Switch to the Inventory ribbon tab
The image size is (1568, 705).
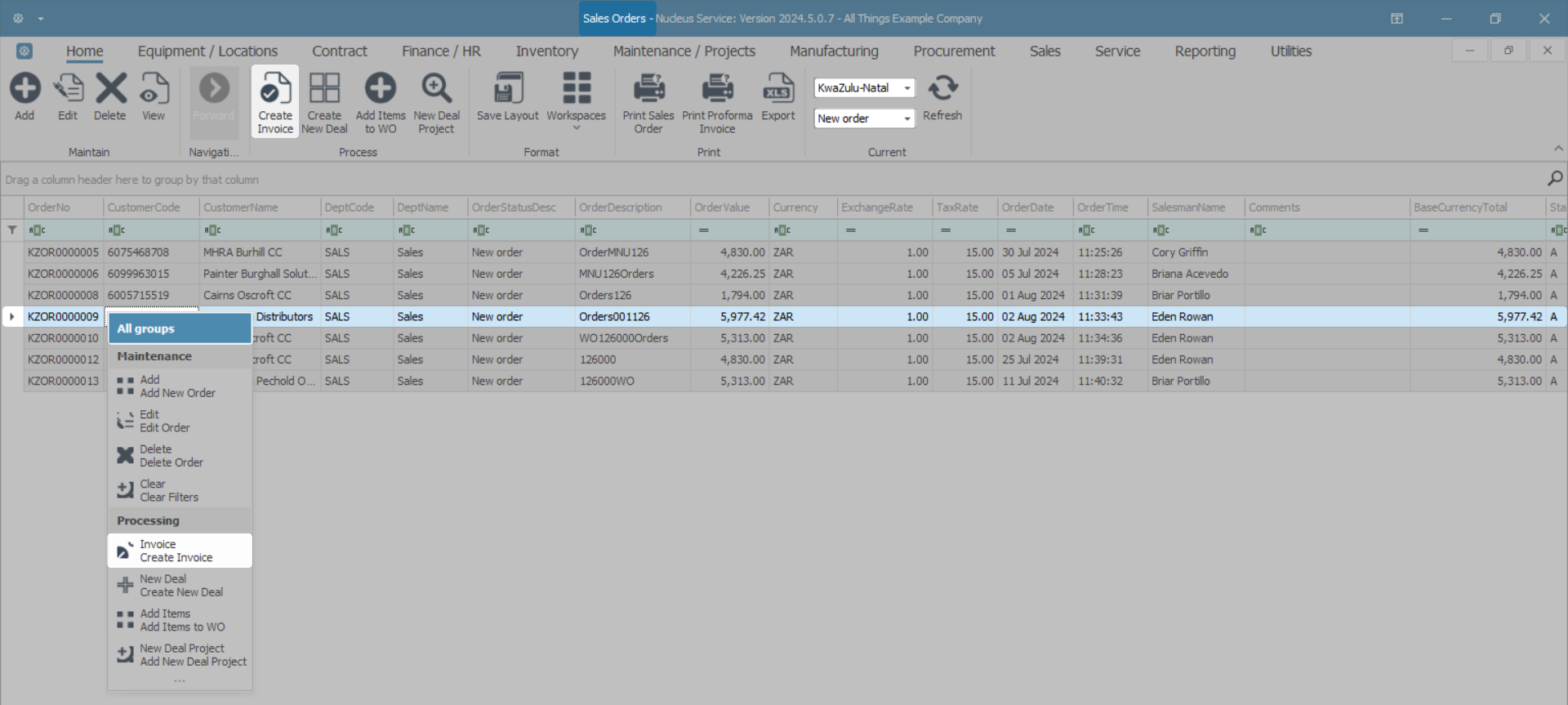click(546, 51)
